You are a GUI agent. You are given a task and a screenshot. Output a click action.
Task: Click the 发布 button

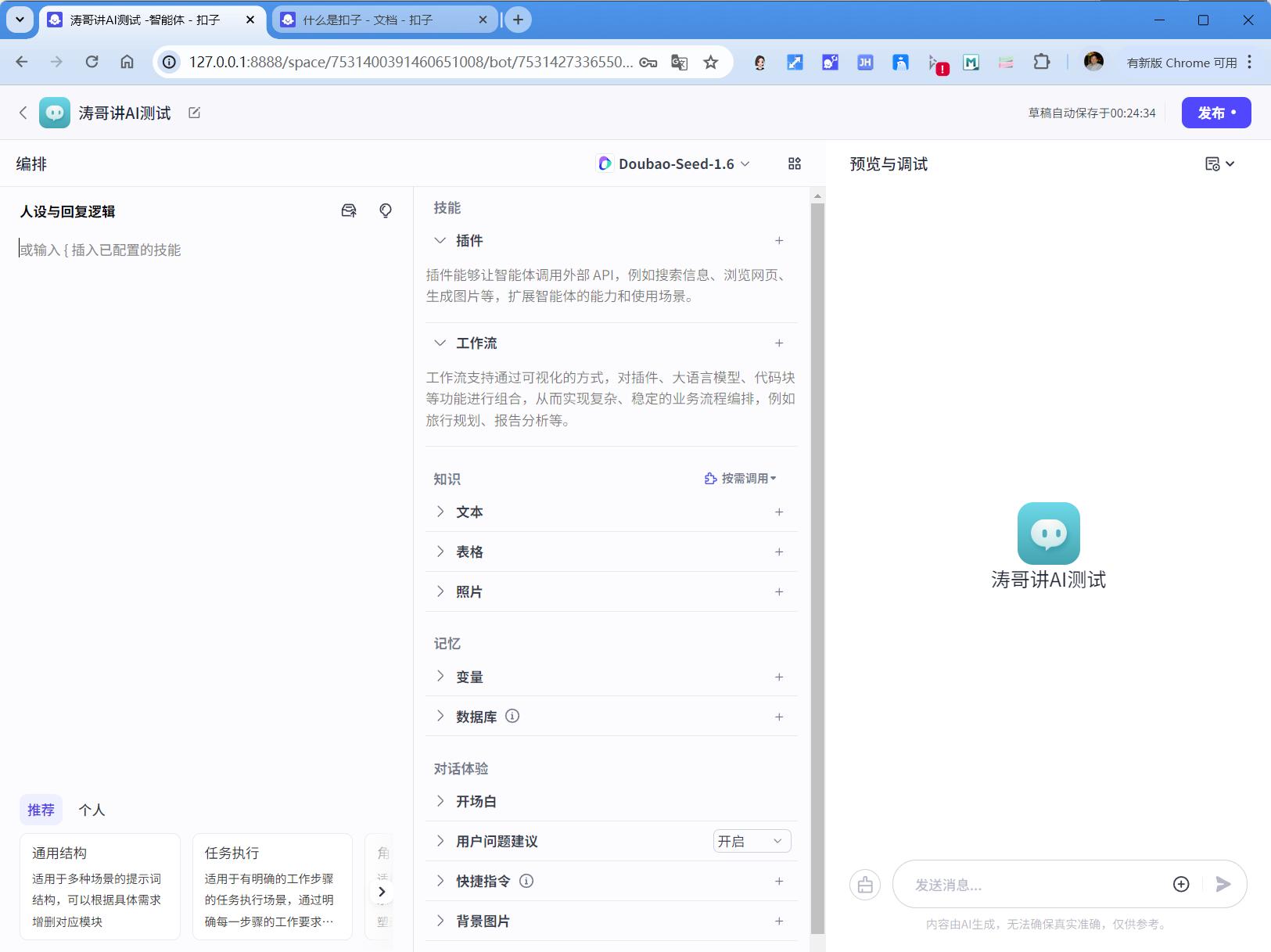(1215, 112)
